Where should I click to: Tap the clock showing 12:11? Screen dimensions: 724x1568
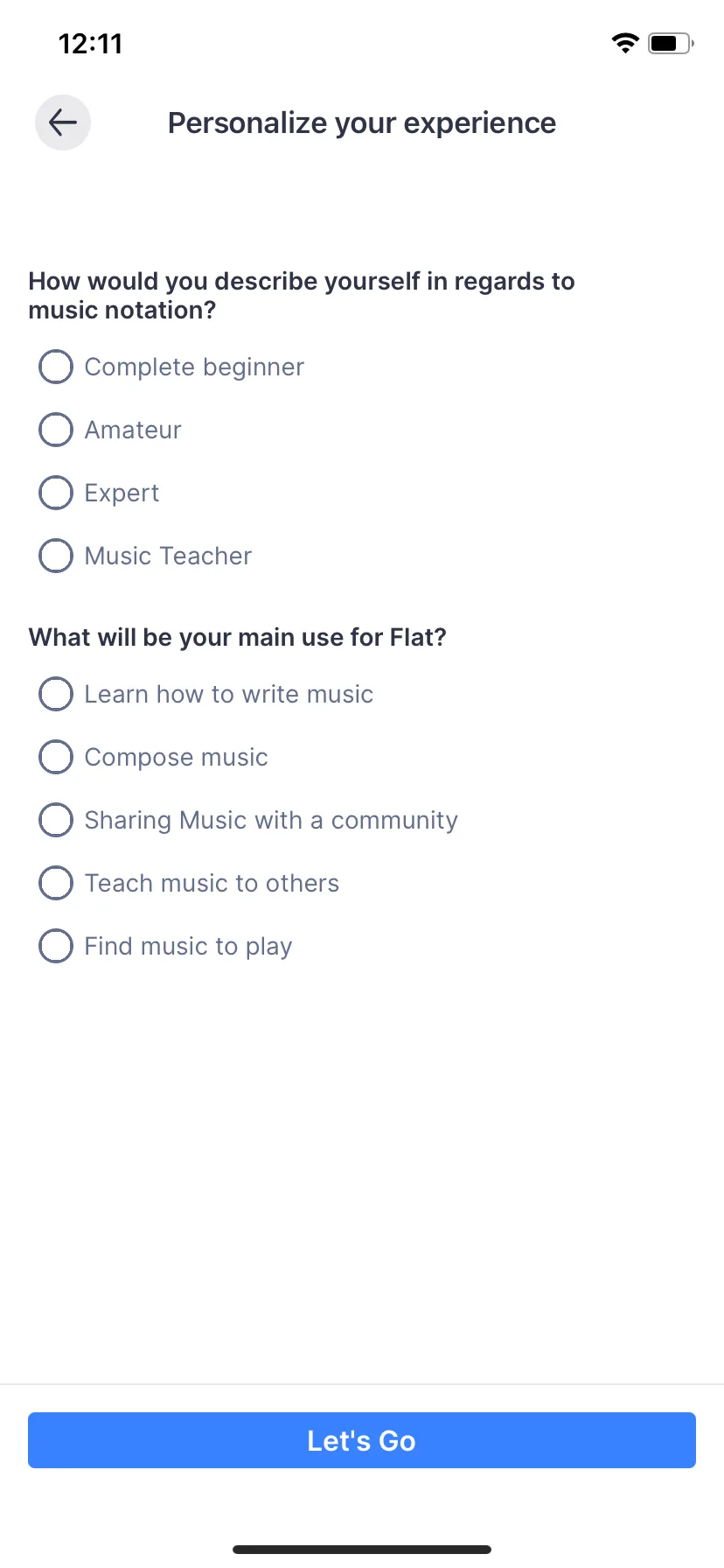[x=91, y=44]
